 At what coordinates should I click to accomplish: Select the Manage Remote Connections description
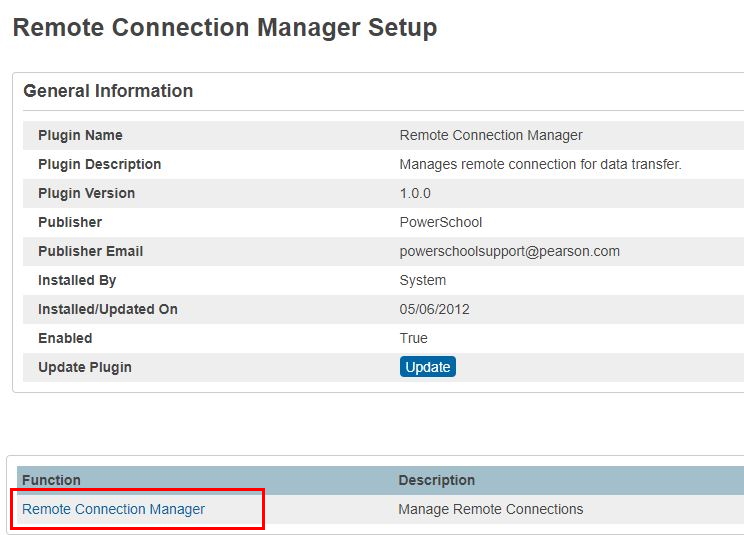tap(491, 509)
